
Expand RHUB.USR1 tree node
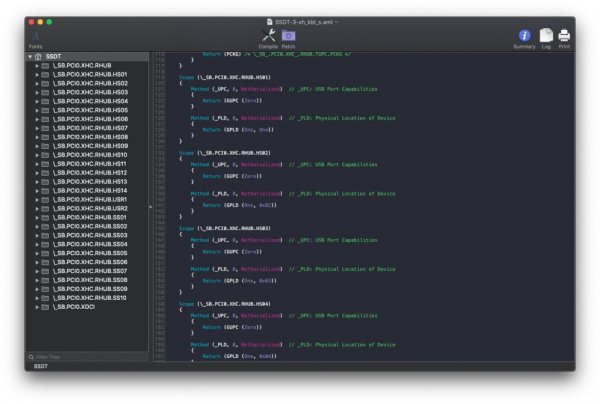[x=37, y=200]
